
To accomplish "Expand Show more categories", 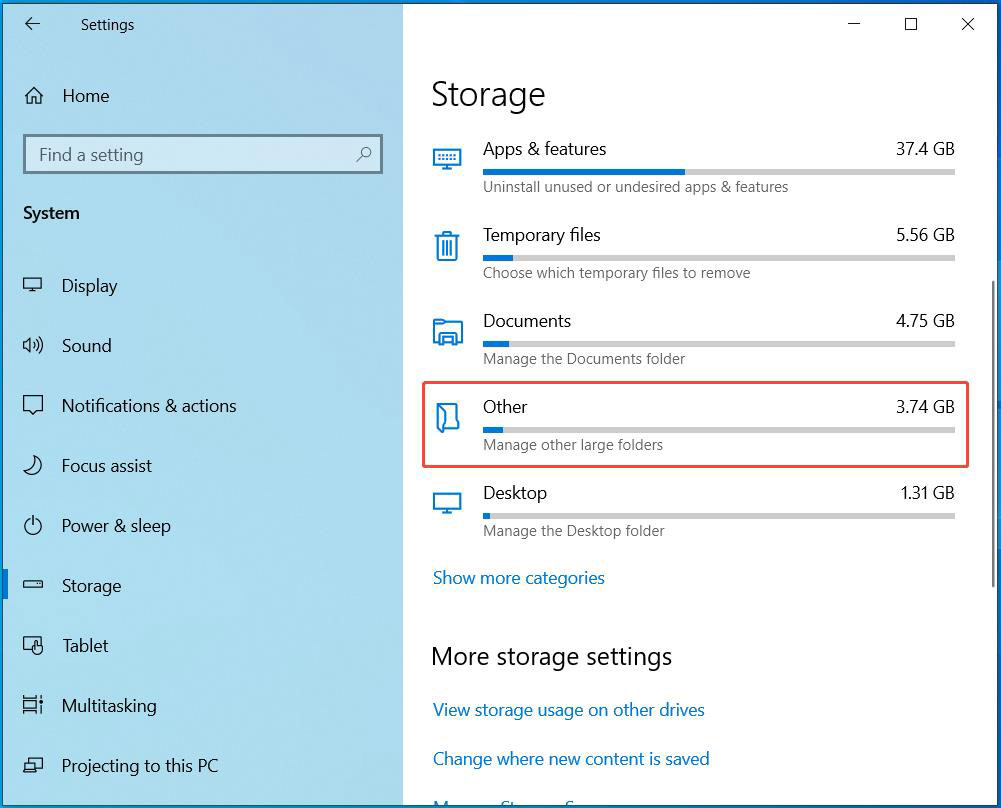I will (x=518, y=578).
